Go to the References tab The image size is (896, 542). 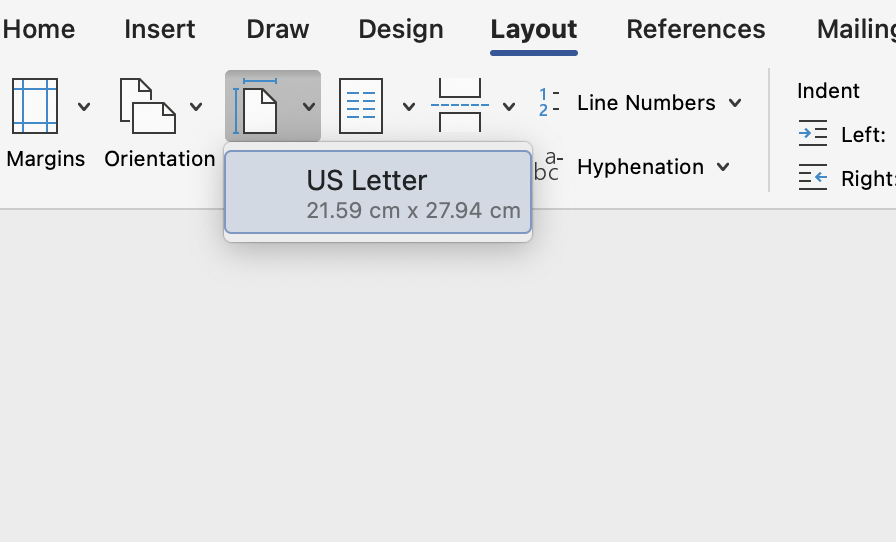[x=695, y=29]
